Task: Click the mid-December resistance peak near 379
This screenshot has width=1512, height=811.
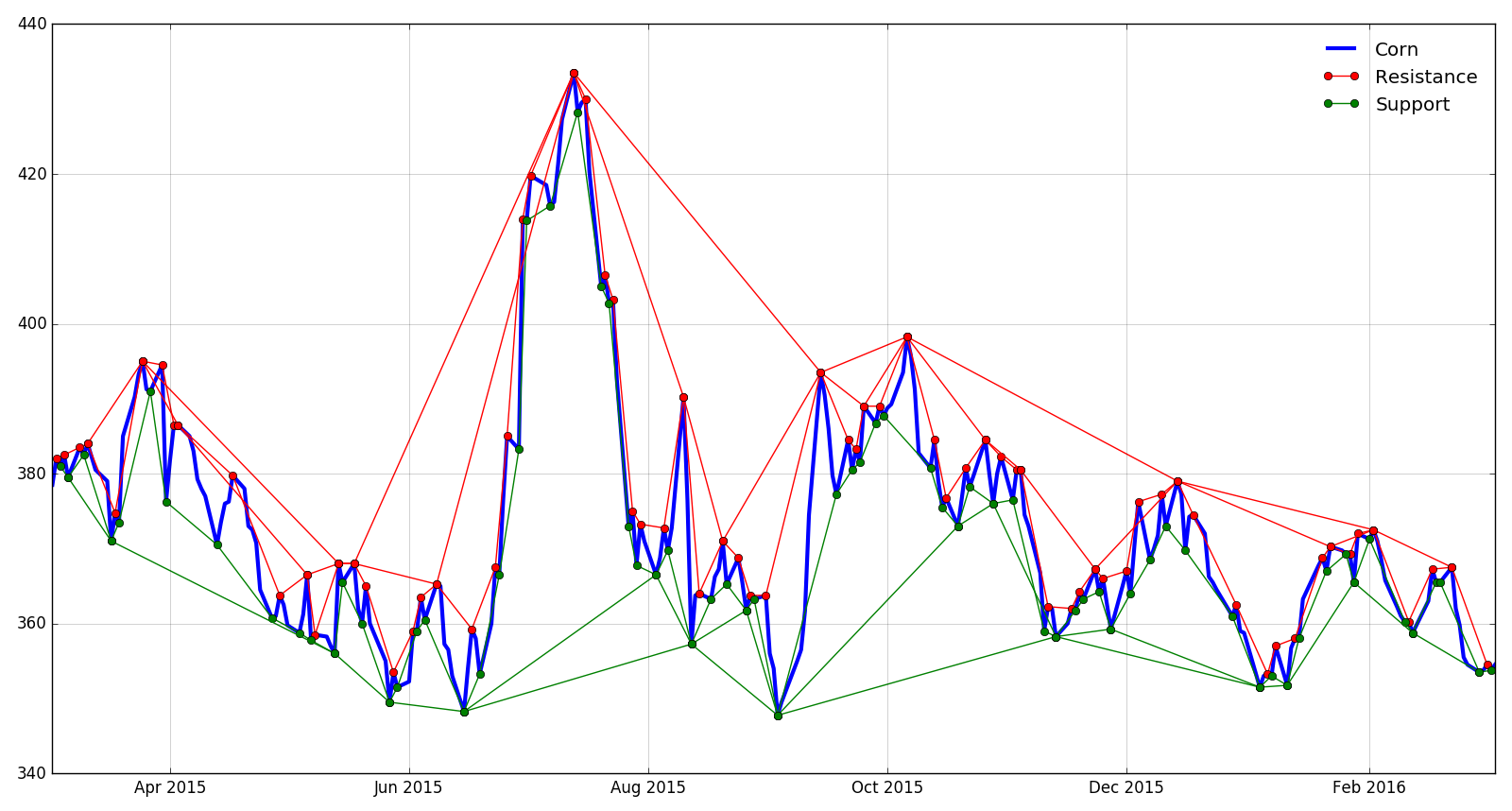Action: click(x=1177, y=481)
